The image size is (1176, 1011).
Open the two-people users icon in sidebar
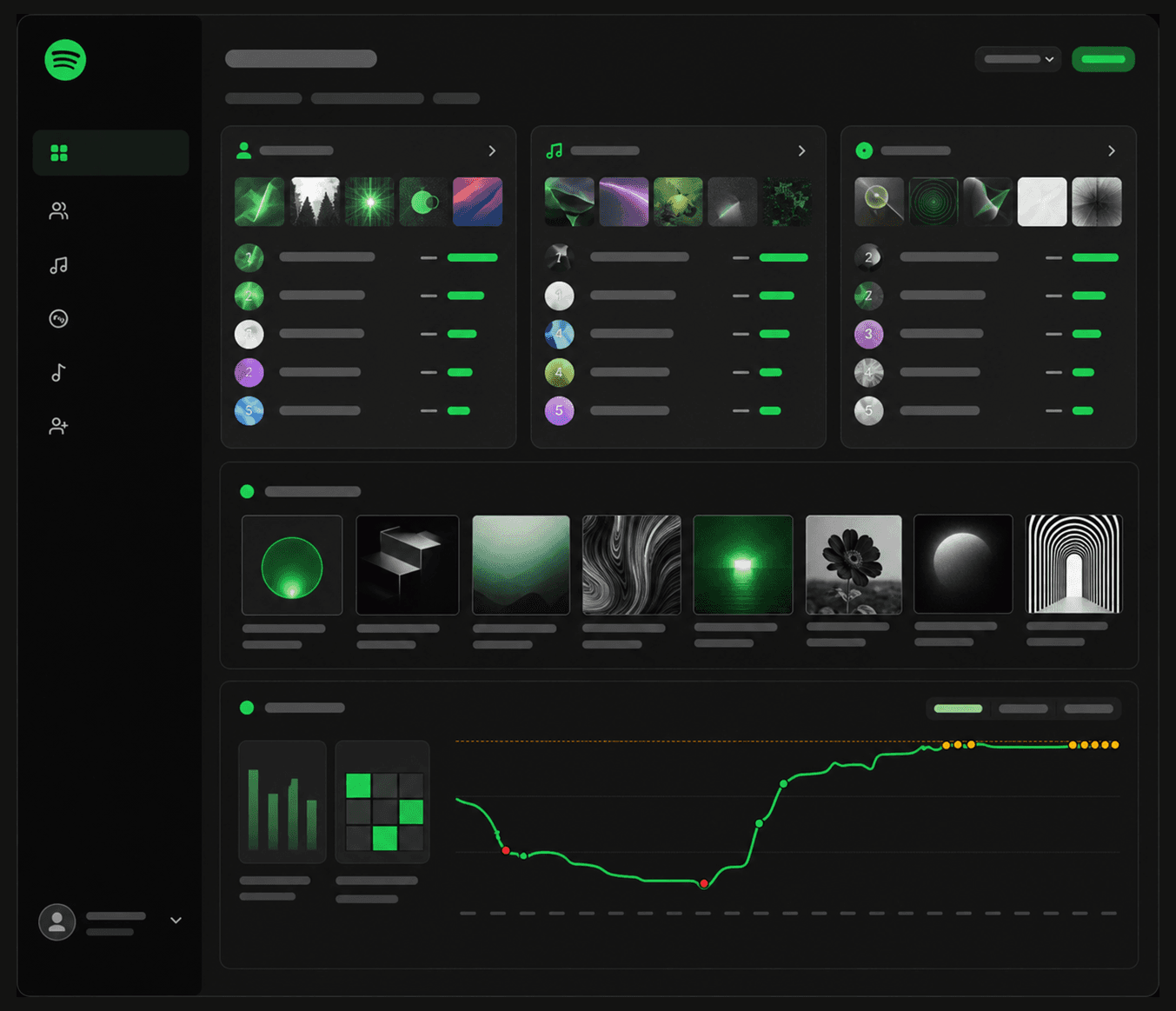(x=58, y=210)
